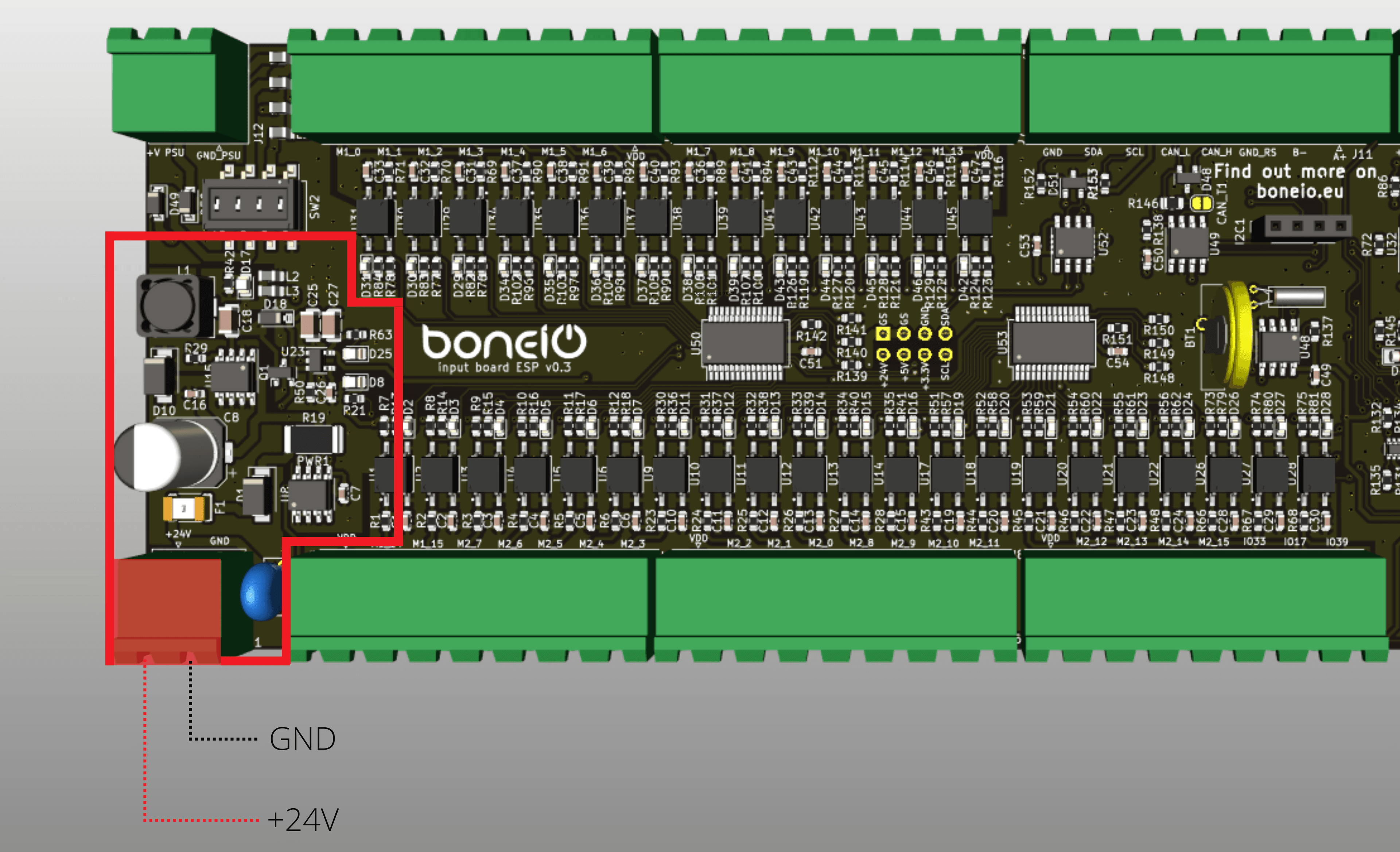Image resolution: width=1400 pixels, height=852 pixels.
Task: Click the U53 chip
Action: 1052,343
